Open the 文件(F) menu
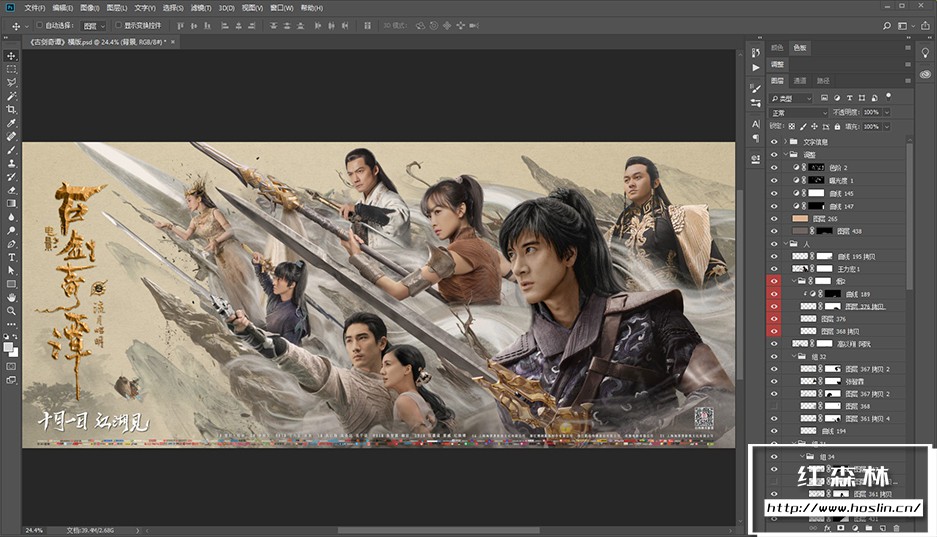The width and height of the screenshot is (937, 537). click(35, 8)
